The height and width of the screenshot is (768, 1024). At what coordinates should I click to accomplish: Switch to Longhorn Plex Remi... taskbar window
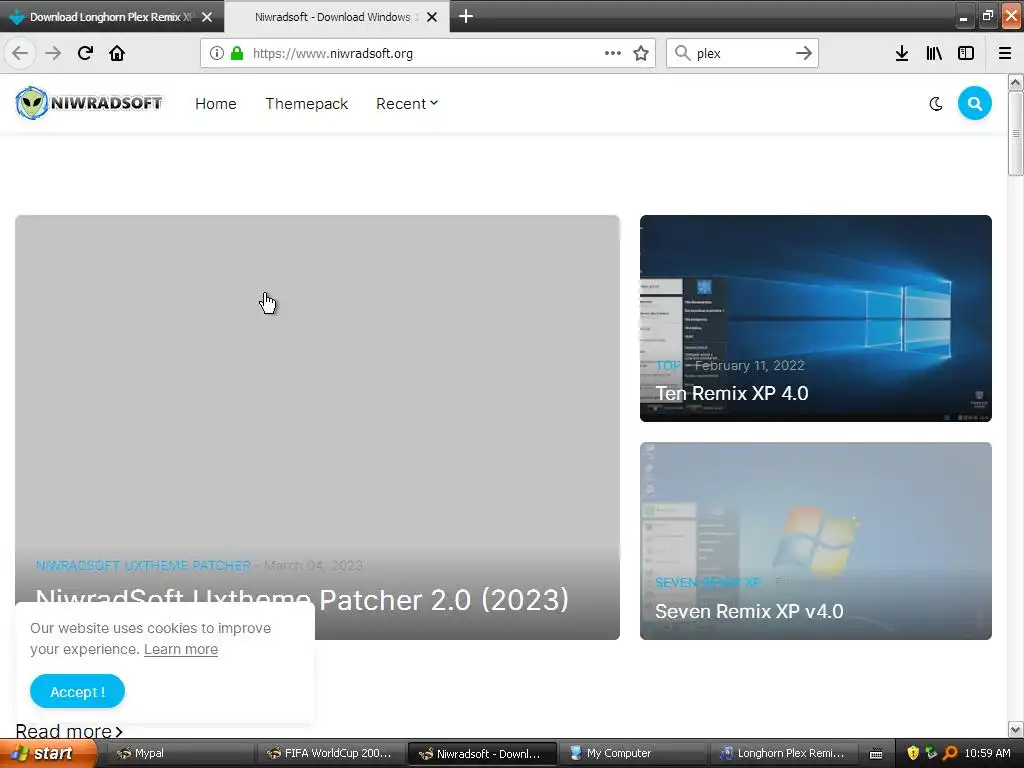(784, 753)
